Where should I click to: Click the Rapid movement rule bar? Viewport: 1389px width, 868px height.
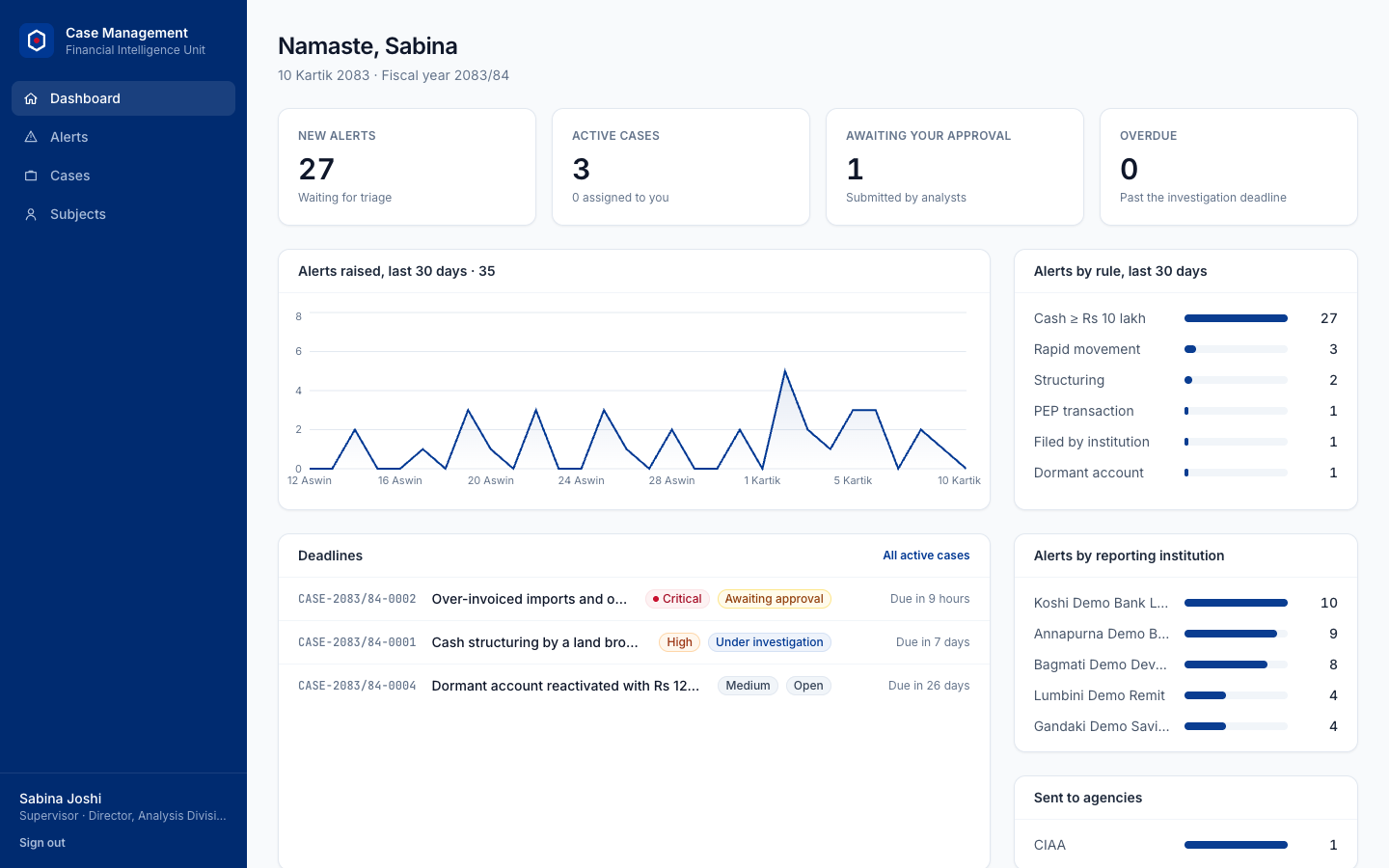(x=1236, y=349)
